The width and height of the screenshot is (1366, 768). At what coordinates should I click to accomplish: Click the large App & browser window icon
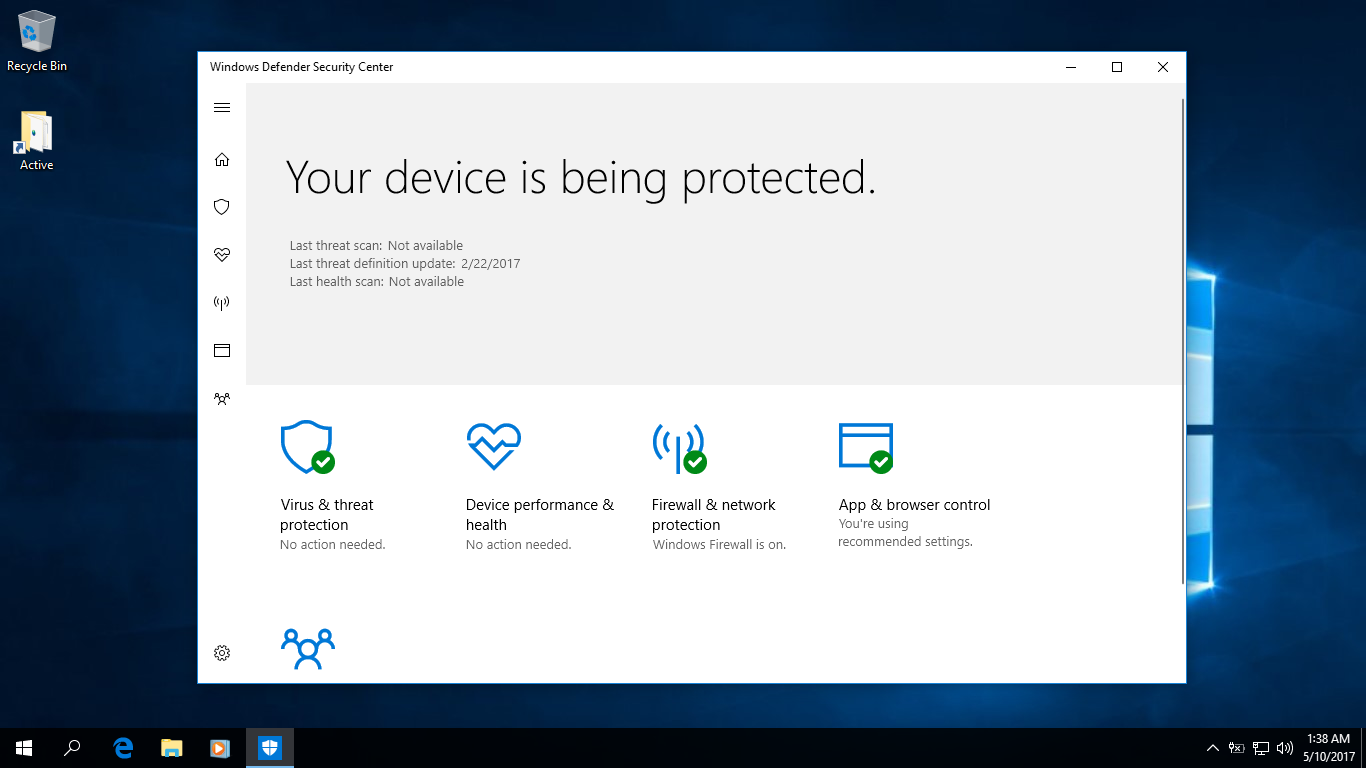pos(866,447)
